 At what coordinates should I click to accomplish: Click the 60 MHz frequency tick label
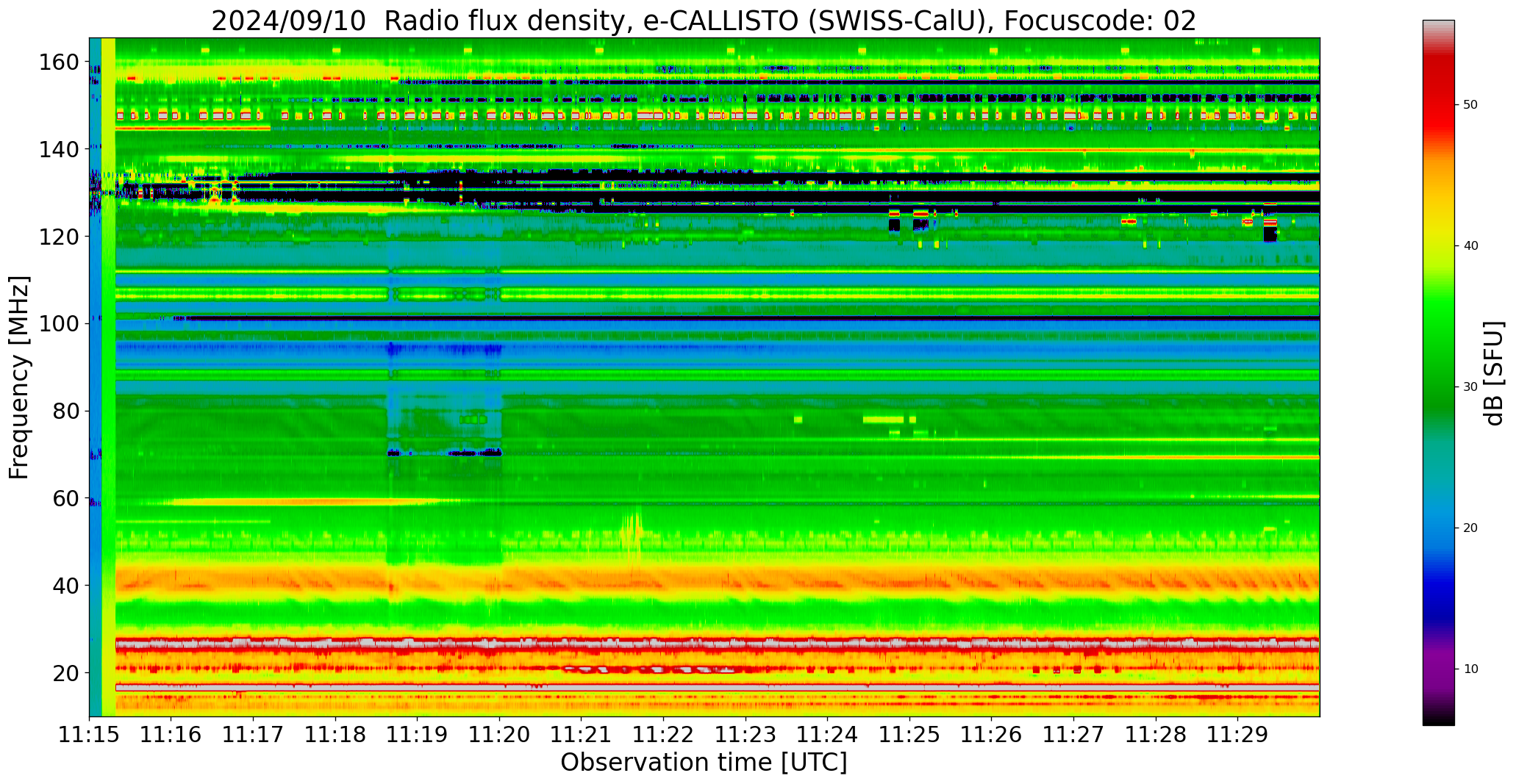point(65,499)
